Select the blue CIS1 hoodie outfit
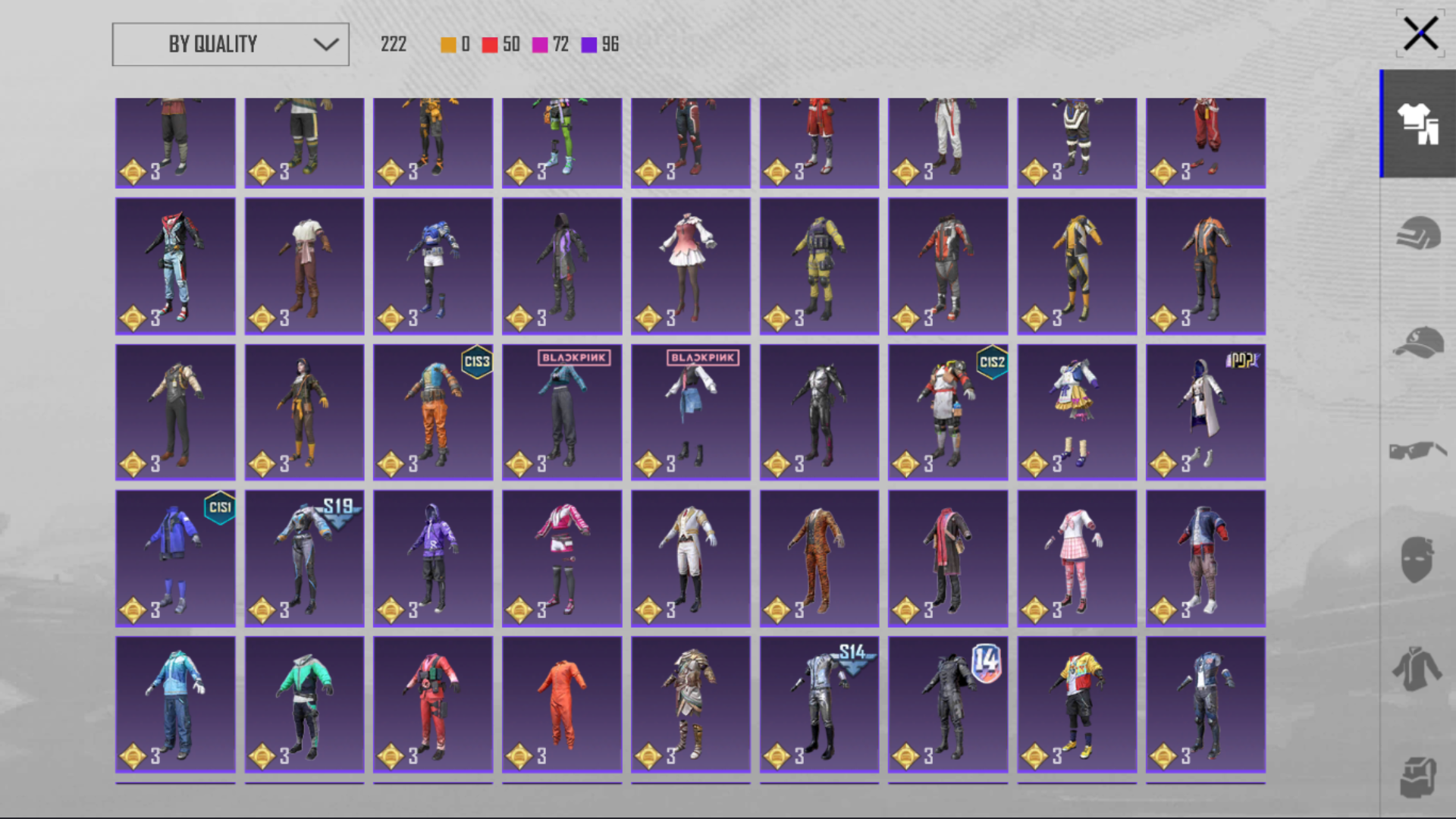Image resolution: width=1456 pixels, height=819 pixels. point(175,558)
